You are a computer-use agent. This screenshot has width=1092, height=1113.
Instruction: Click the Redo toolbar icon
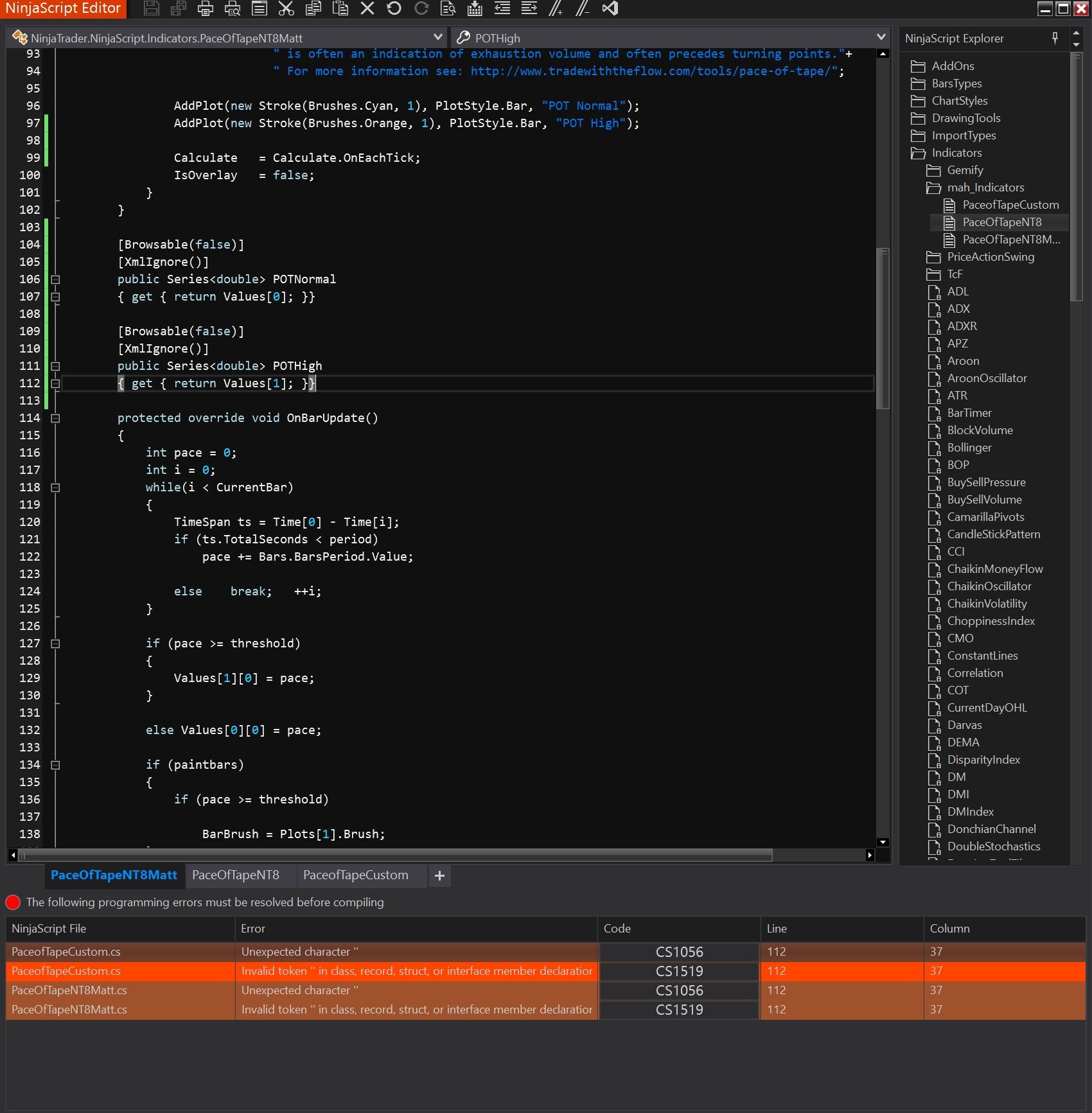(x=421, y=8)
